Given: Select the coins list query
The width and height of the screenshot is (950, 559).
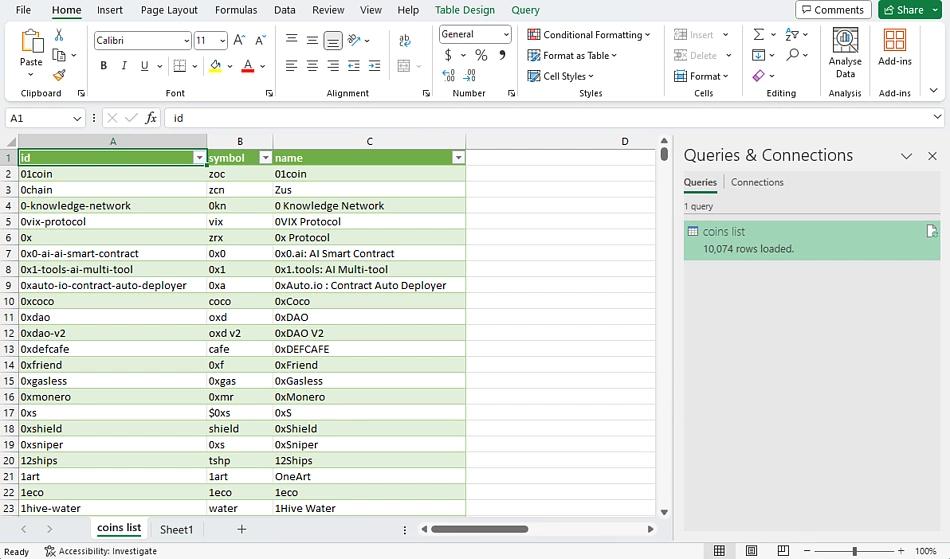Looking at the screenshot, I should pos(812,240).
